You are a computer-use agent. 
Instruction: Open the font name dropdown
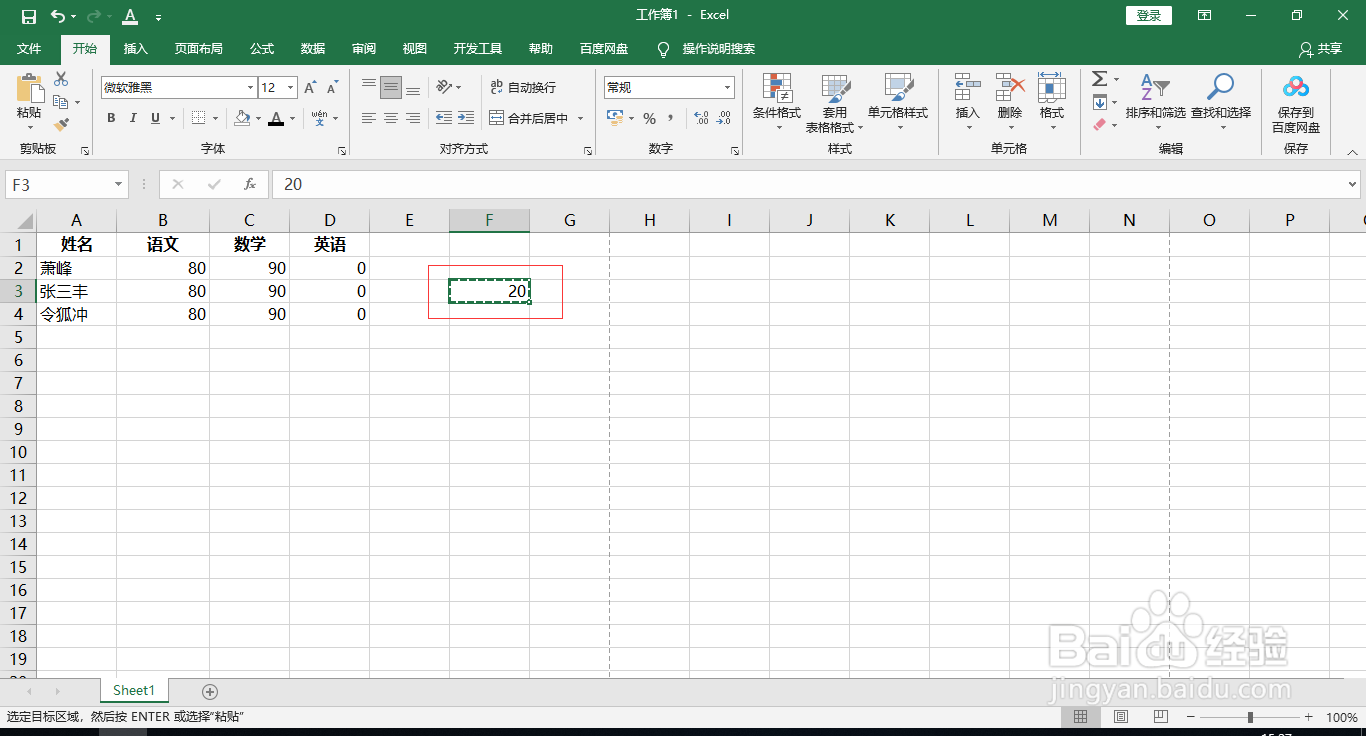250,88
